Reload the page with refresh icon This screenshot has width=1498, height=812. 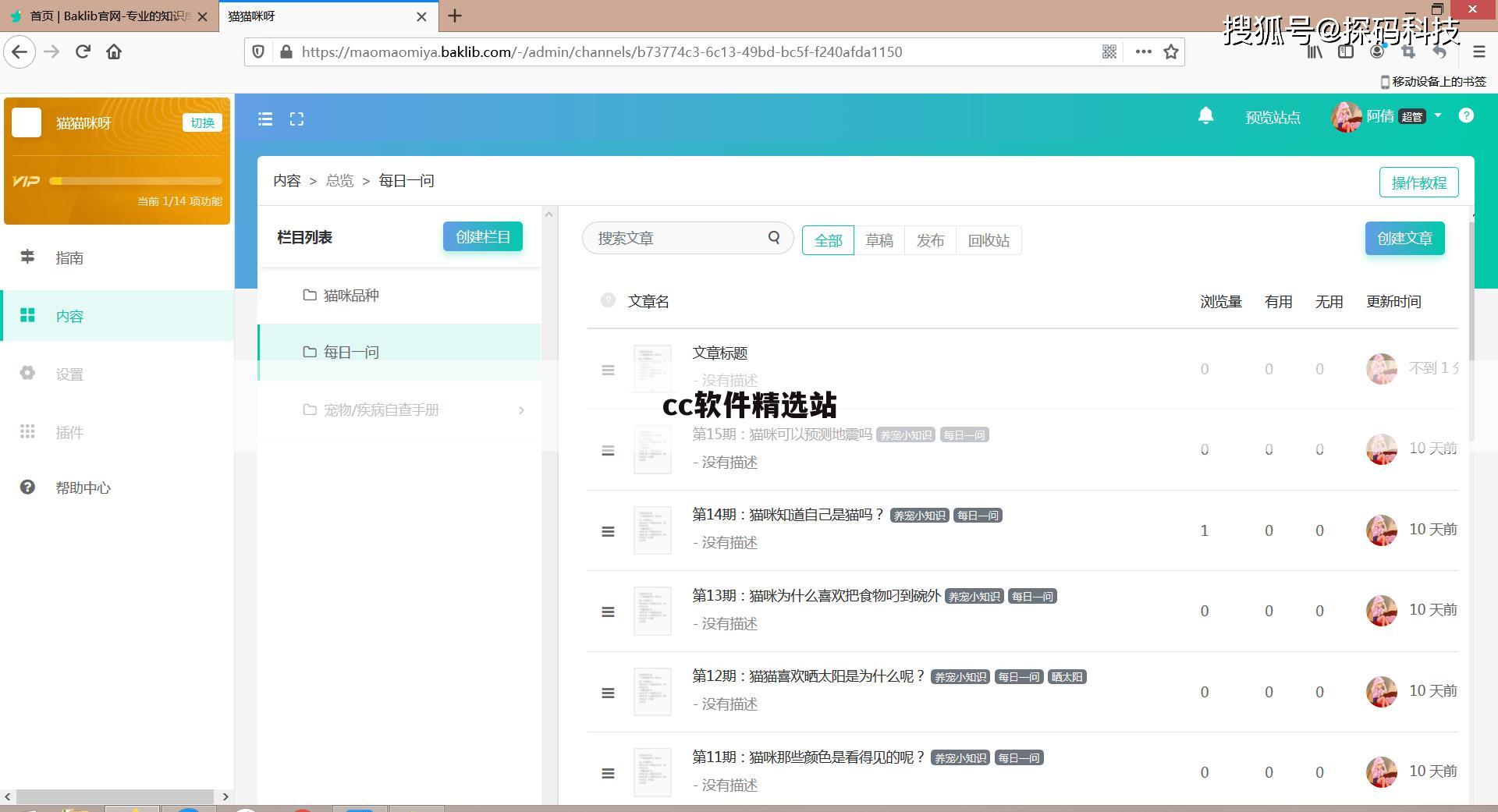[83, 52]
